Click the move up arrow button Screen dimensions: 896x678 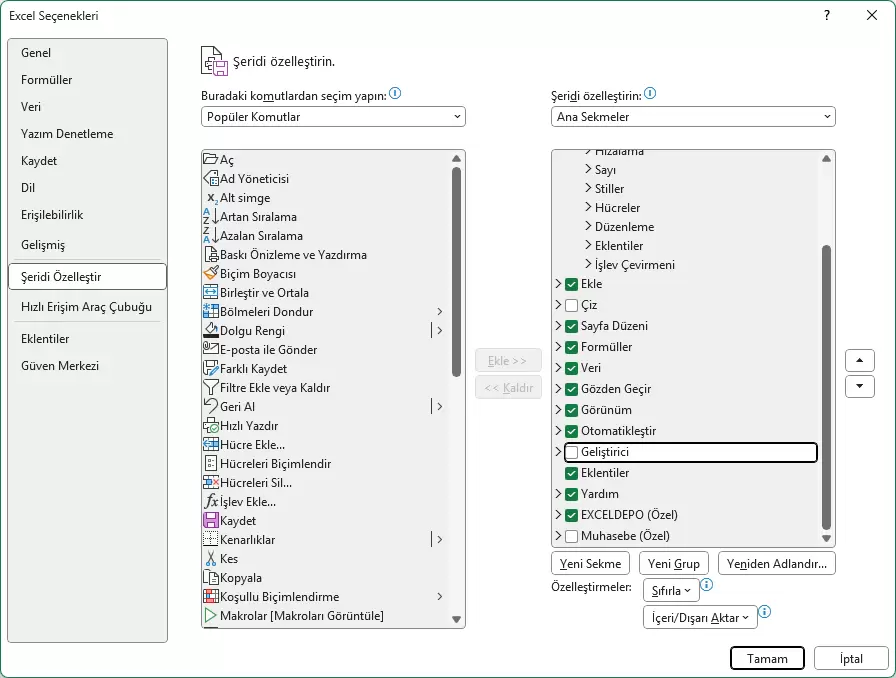click(859, 361)
